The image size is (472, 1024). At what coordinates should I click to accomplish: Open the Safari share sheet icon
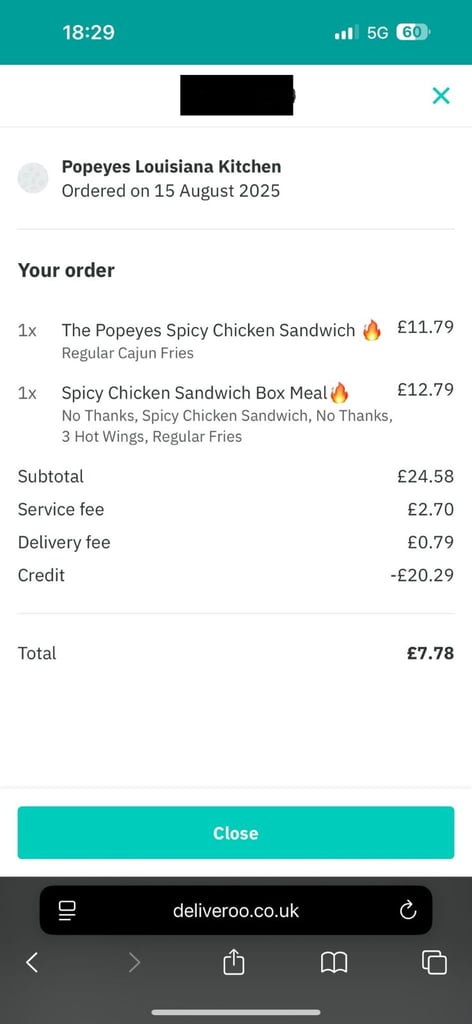(x=234, y=961)
